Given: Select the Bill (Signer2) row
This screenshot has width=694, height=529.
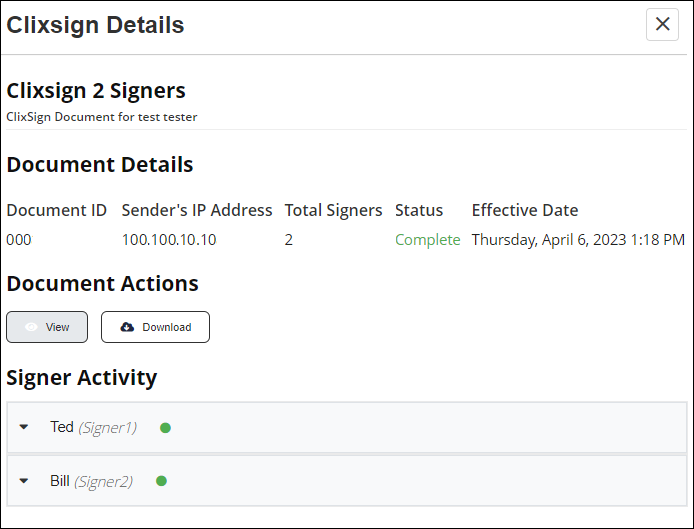Looking at the screenshot, I should (347, 481).
